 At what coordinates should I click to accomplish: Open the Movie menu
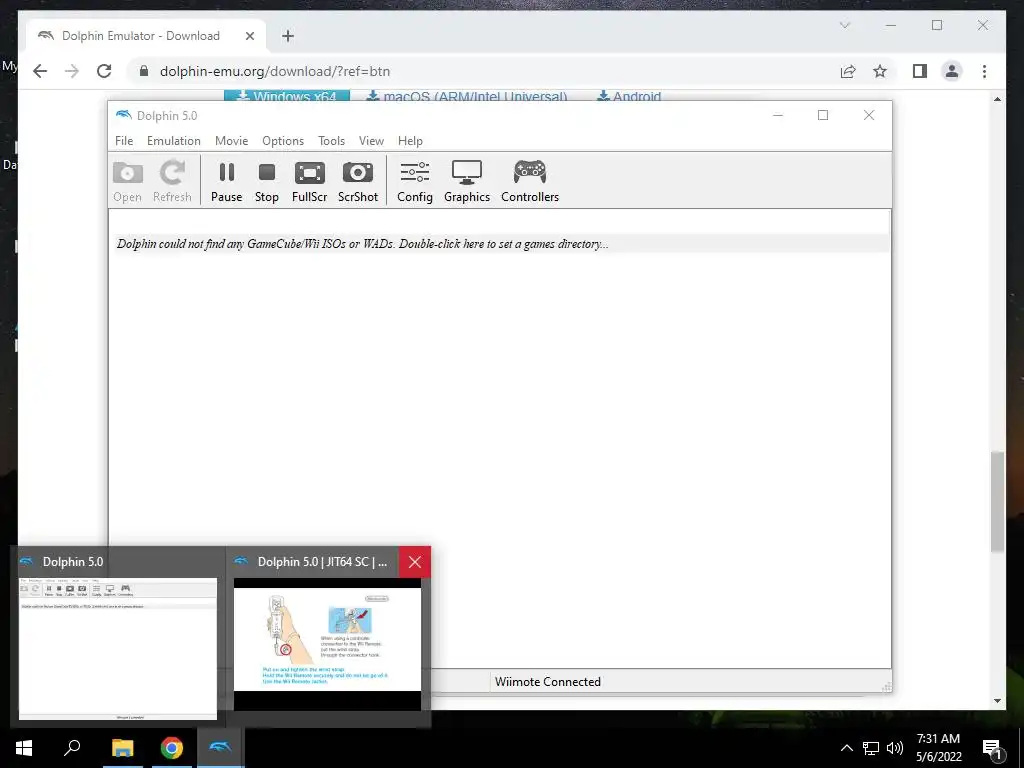(x=231, y=140)
